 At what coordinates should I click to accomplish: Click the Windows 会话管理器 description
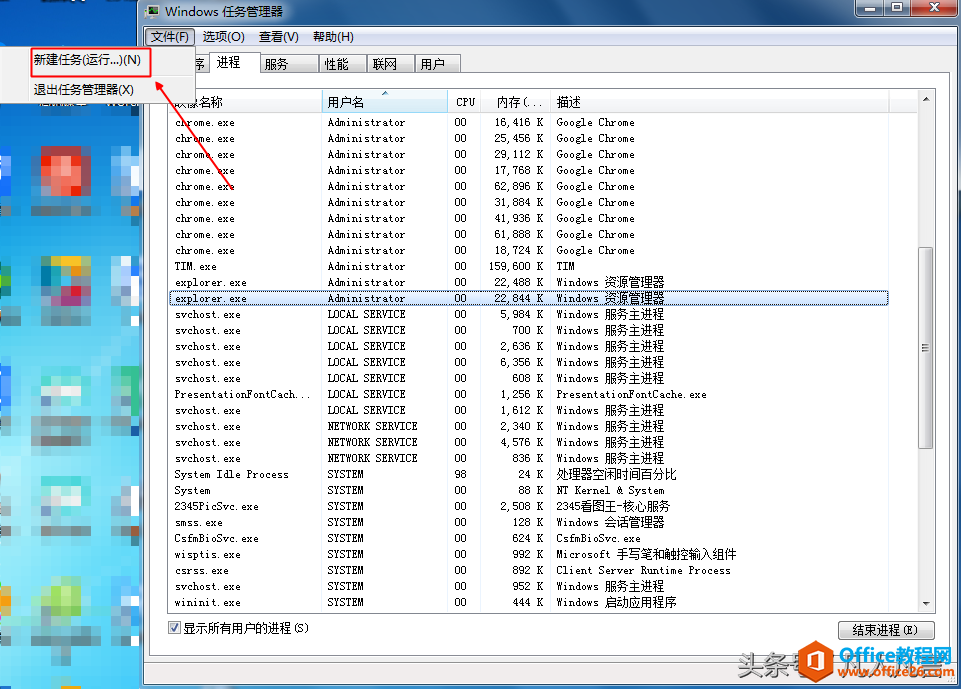click(610, 522)
